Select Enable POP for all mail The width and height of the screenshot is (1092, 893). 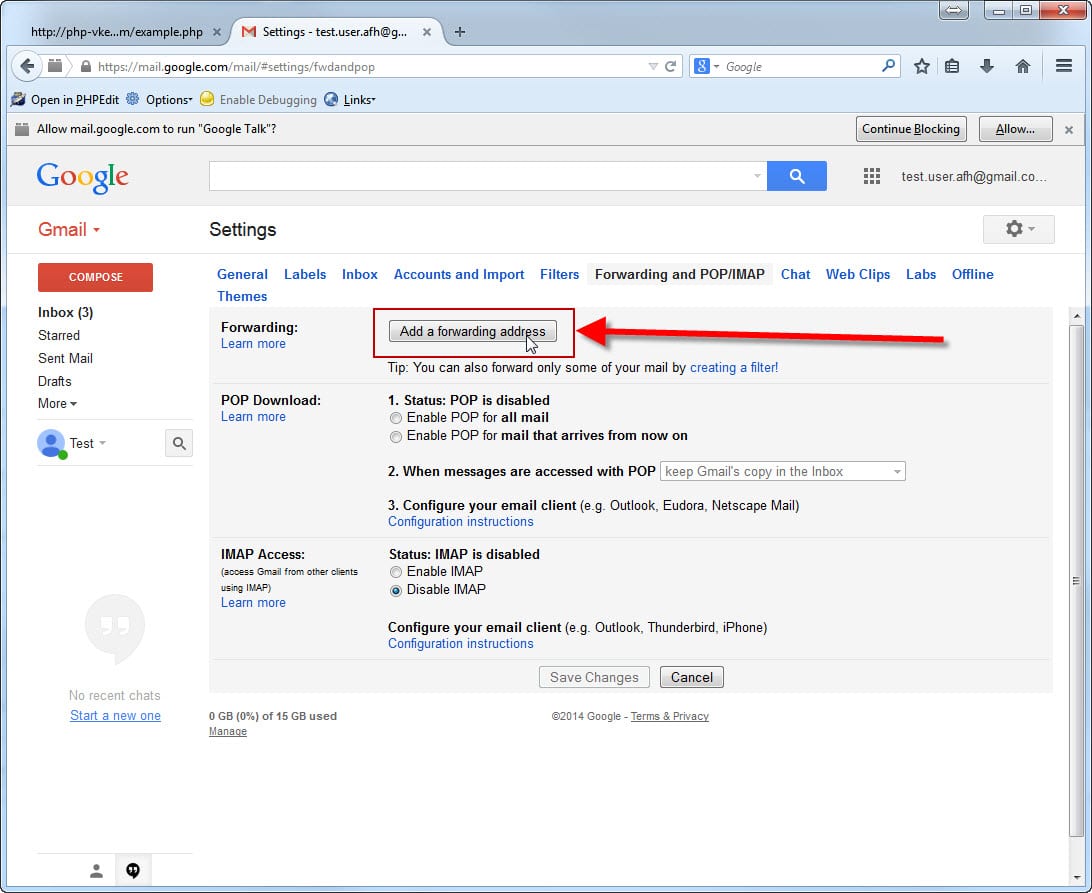(x=396, y=418)
